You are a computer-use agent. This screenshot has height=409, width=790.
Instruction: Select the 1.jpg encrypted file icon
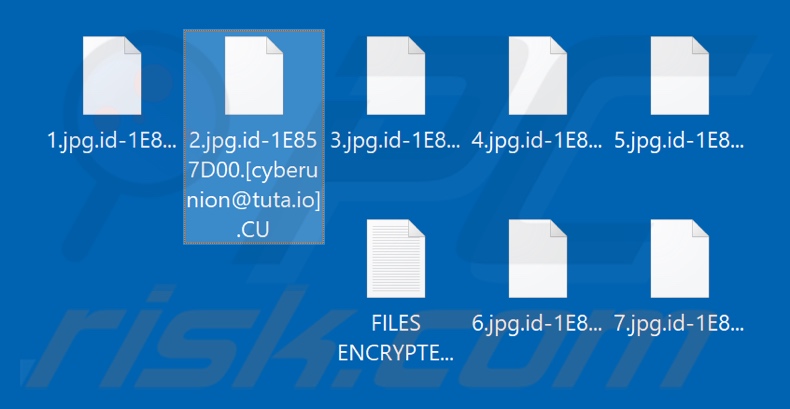point(112,76)
